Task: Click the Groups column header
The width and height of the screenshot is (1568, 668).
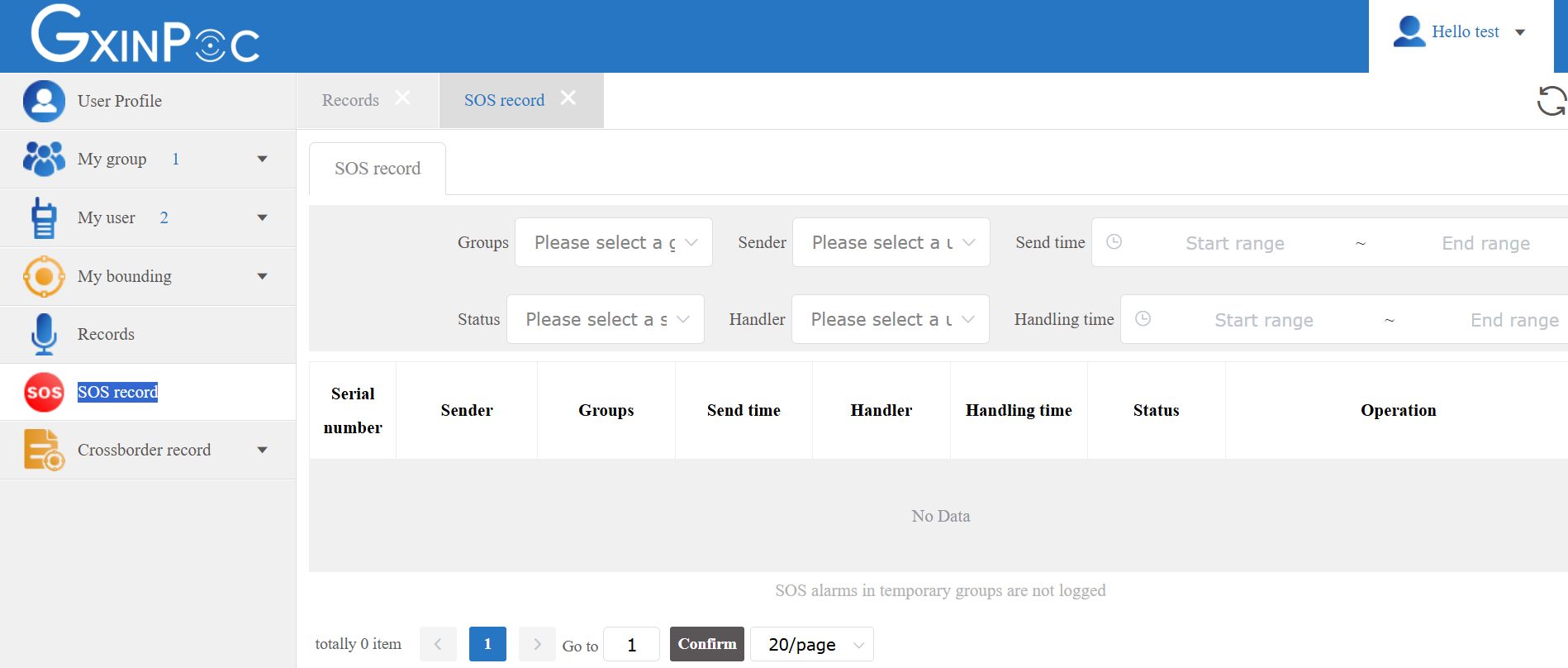Action: [606, 410]
